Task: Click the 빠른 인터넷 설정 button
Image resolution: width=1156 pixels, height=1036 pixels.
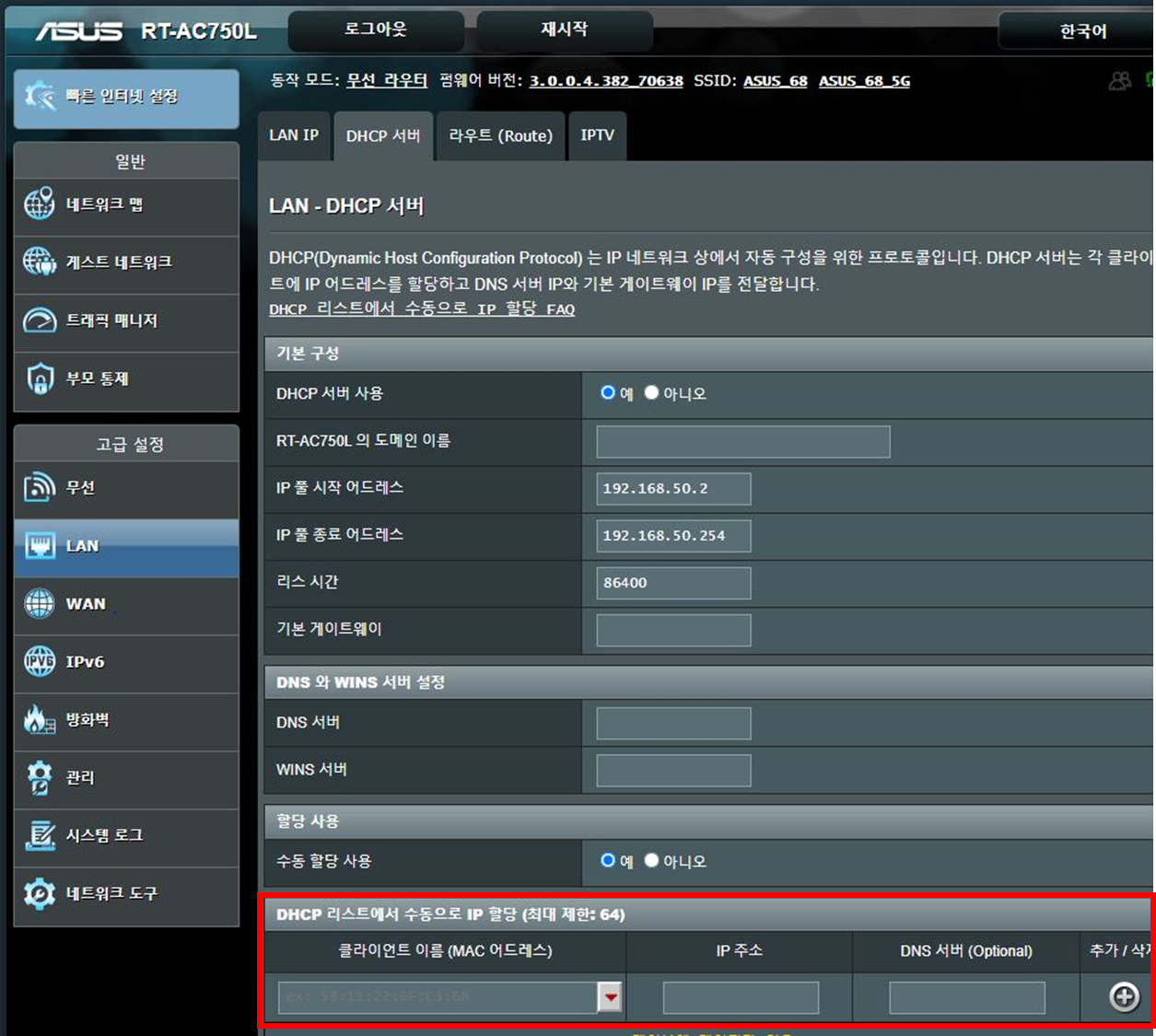Action: 126,97
